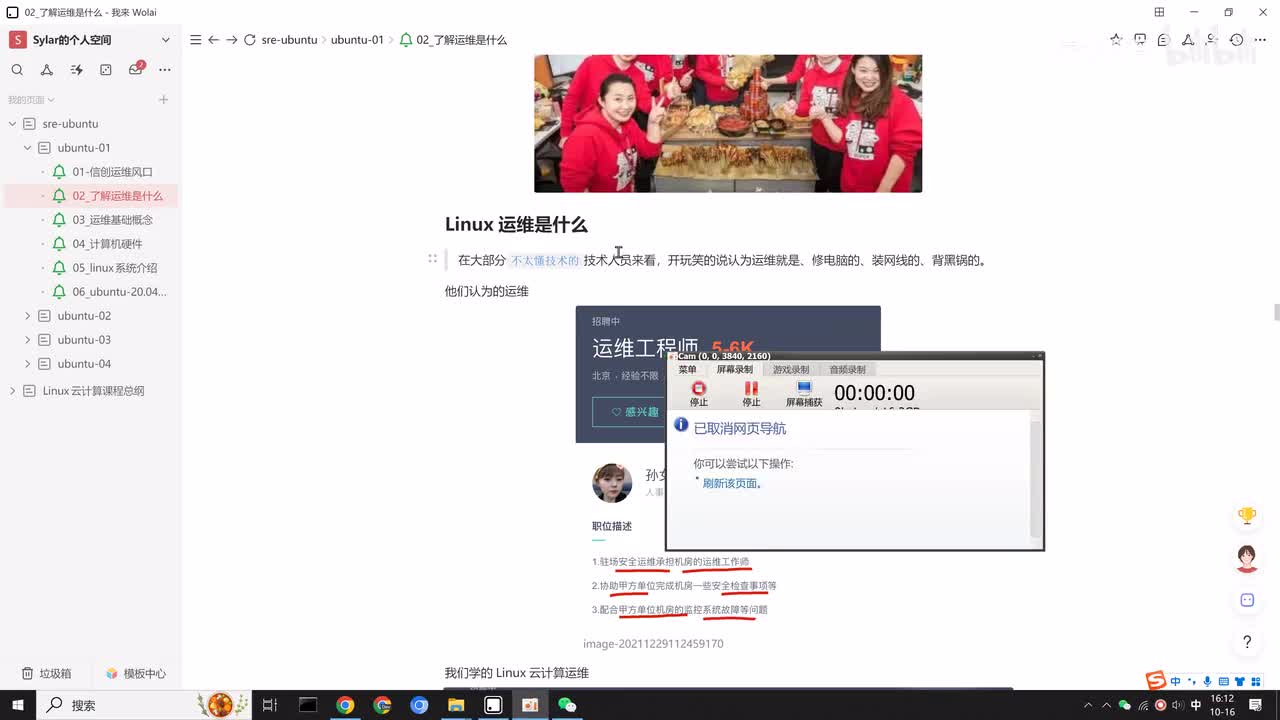
Task: Open Sogou toolbox grid icon
Action: (x=1255, y=681)
